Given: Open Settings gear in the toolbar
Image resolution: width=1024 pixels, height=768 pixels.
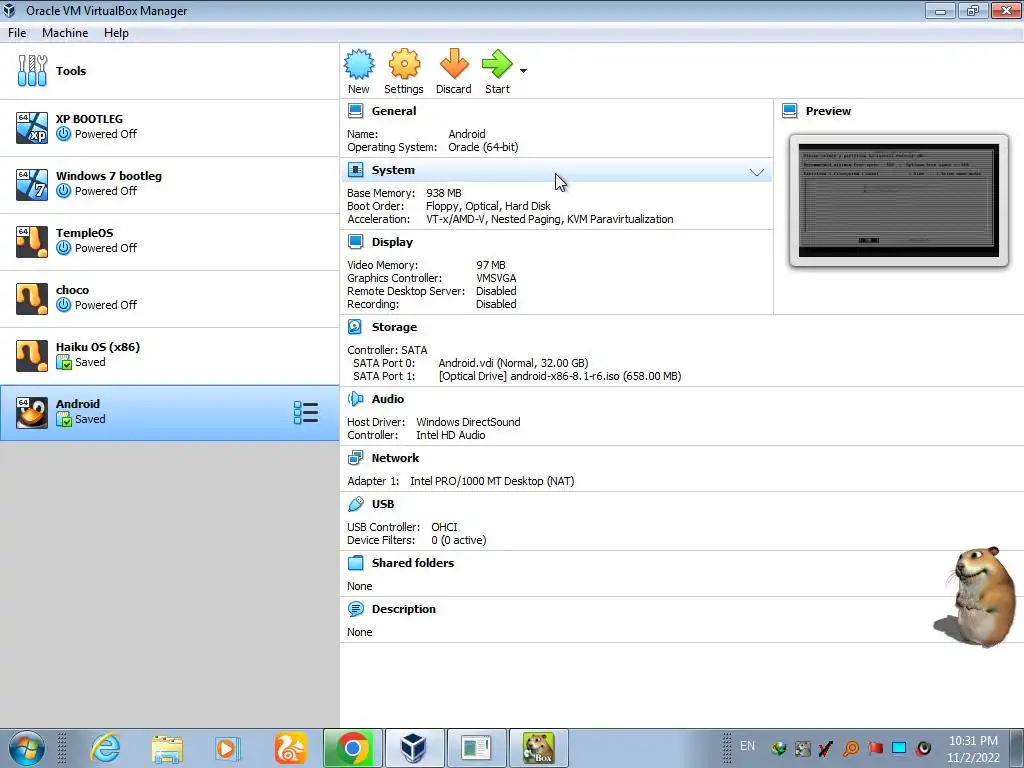Looking at the screenshot, I should [x=404, y=65].
